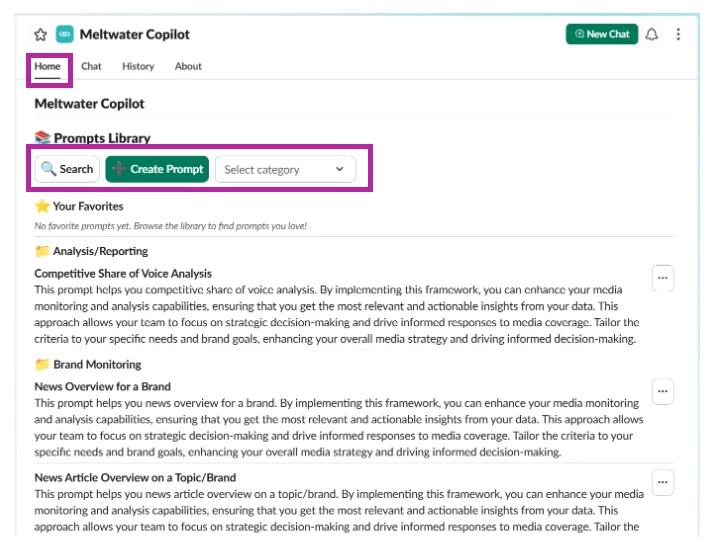Open the three-dot more options menu in the header
Screen dimensions: 709x553
click(678, 34)
